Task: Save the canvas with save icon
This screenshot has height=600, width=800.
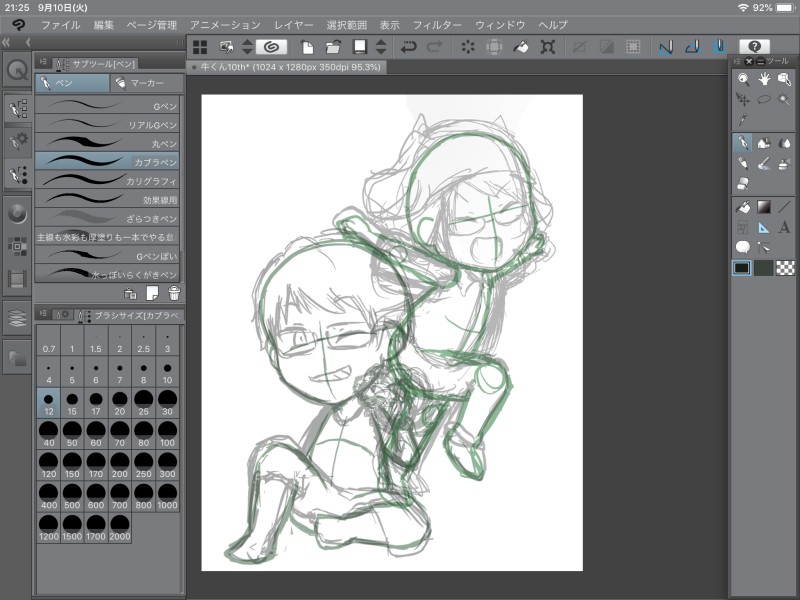Action: (360, 47)
